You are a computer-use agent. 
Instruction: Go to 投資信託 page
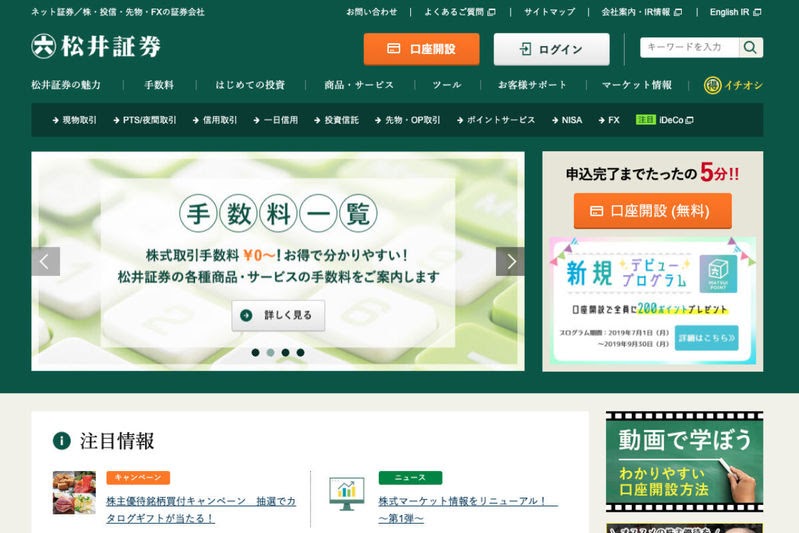tap(336, 120)
